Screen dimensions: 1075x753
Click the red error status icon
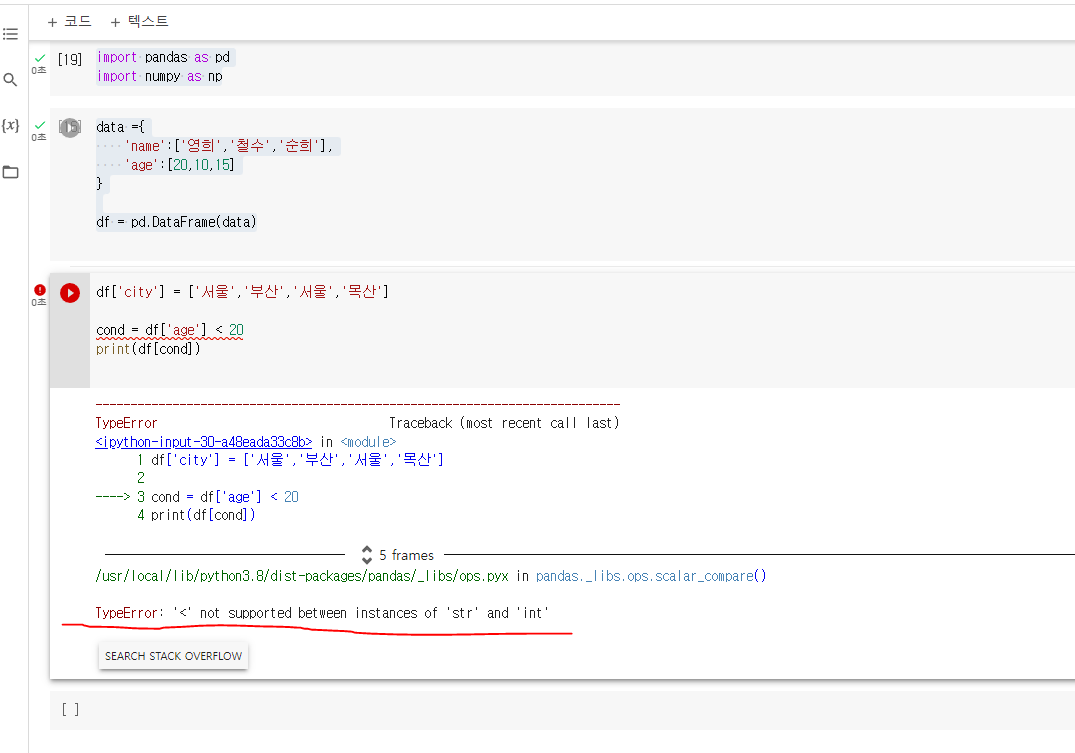click(40, 289)
